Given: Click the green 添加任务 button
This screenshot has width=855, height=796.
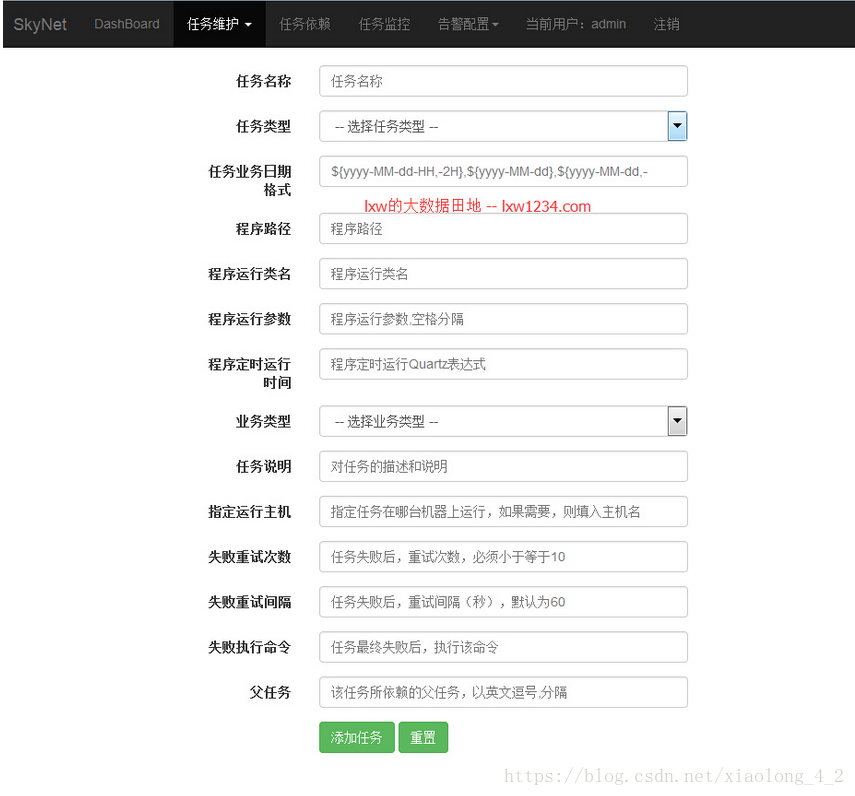Looking at the screenshot, I should tap(357, 738).
